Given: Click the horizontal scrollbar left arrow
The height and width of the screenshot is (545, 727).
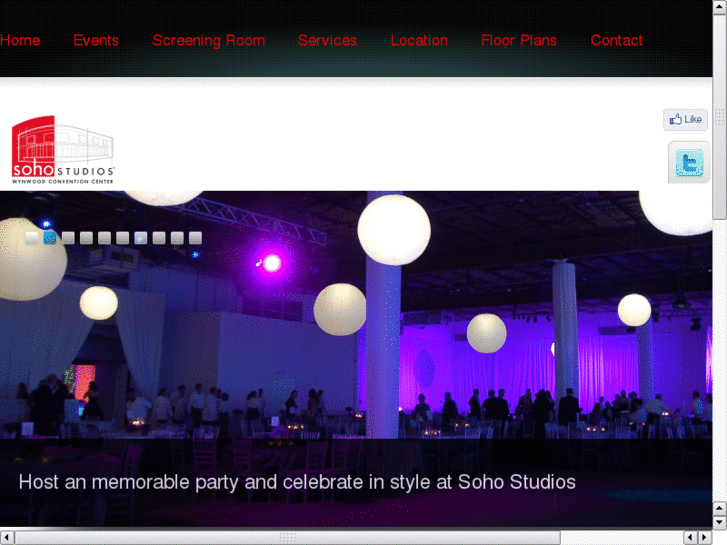Looking at the screenshot, I should coord(7,538).
